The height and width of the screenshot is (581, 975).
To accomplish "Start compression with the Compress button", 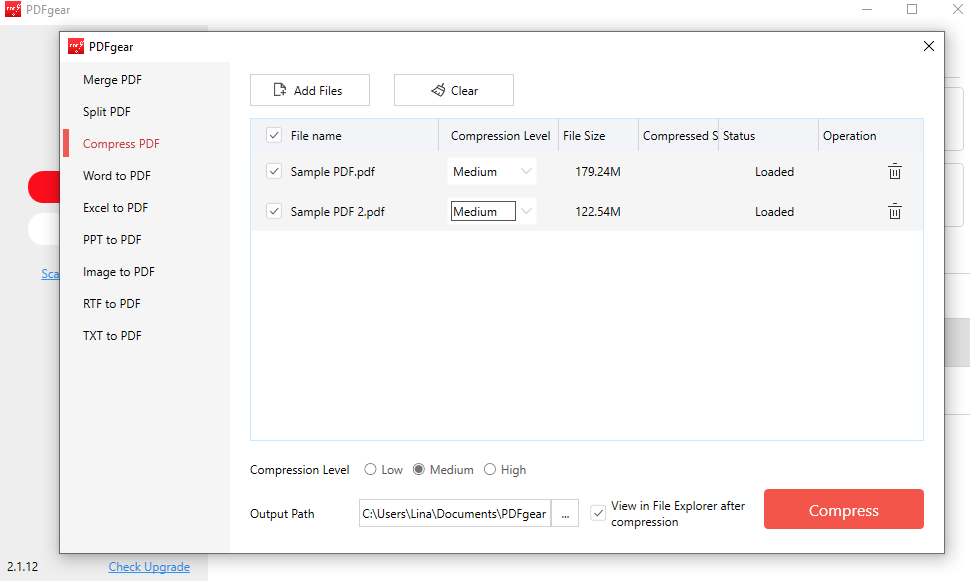I will (x=843, y=509).
